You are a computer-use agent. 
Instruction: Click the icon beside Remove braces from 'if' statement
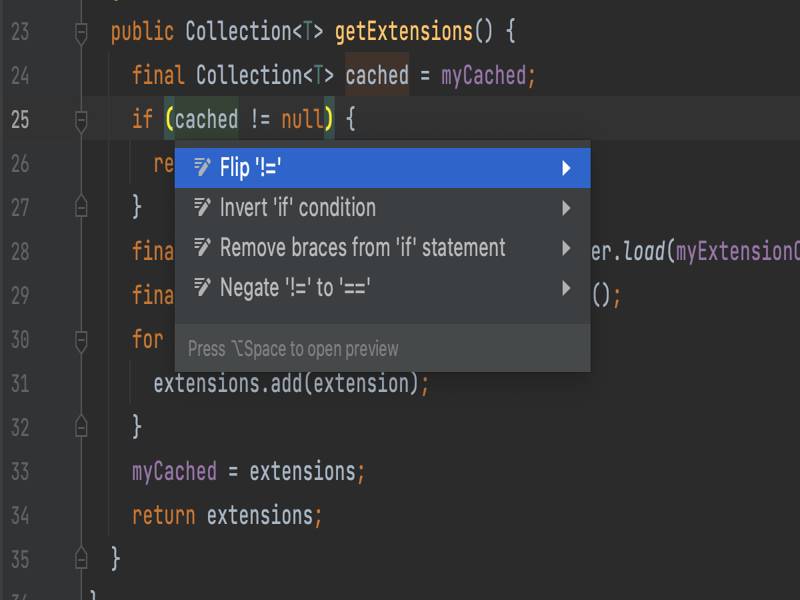point(202,248)
